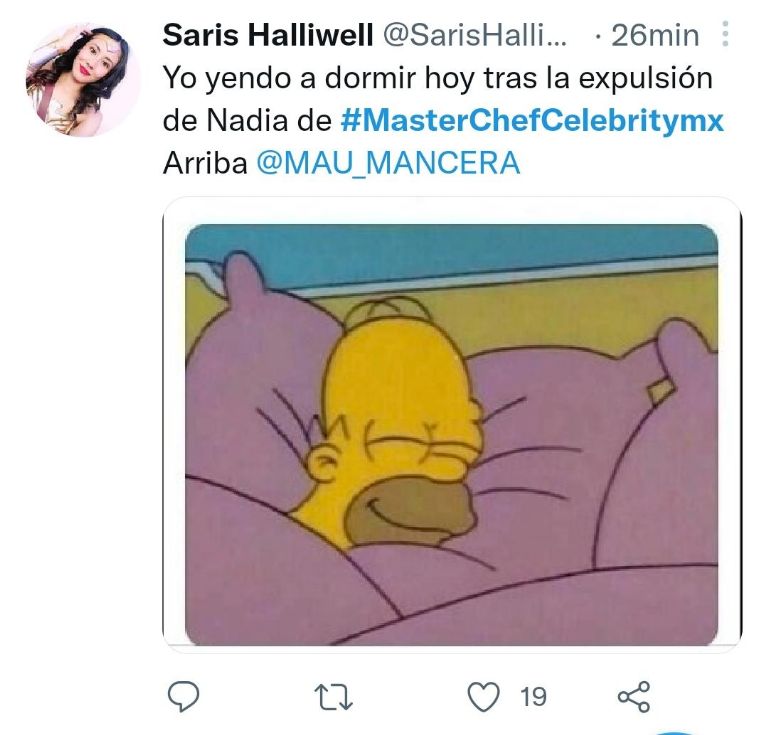
Task: Click the word "Arriba" in the tweet
Action: (205, 163)
